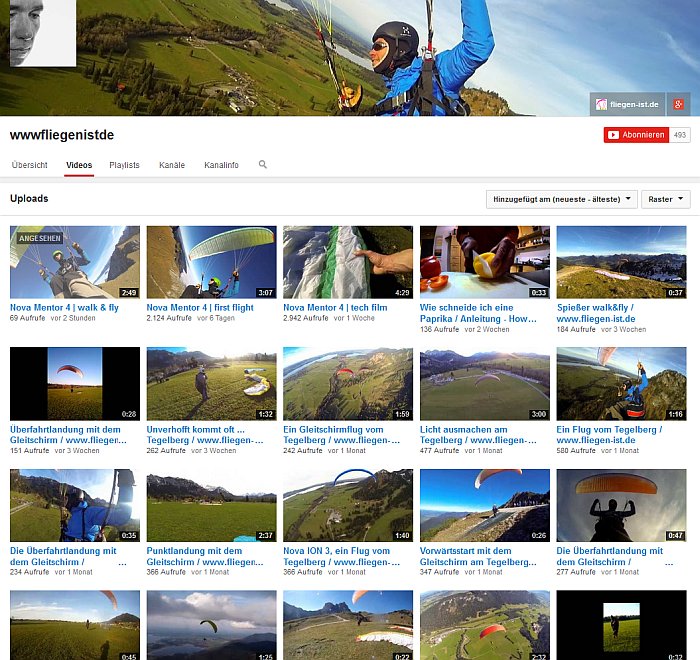This screenshot has height=660, width=700.
Task: Open Punktlandung mit dem Gleitschirm title
Action: tap(205, 556)
